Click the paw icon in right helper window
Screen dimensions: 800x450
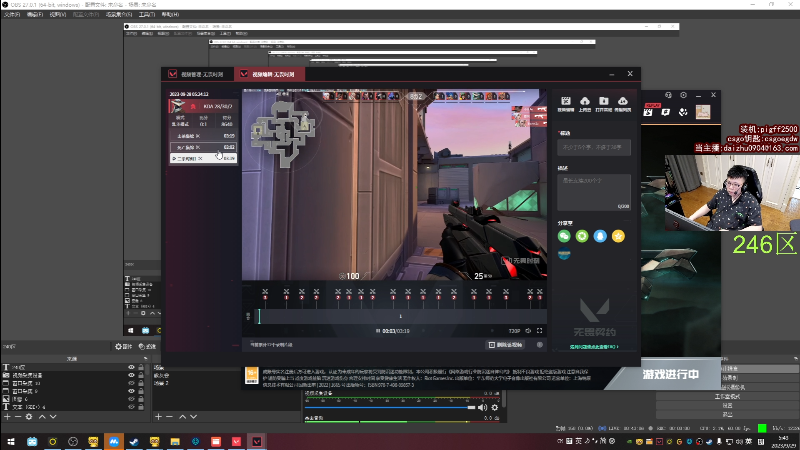click(x=683, y=112)
